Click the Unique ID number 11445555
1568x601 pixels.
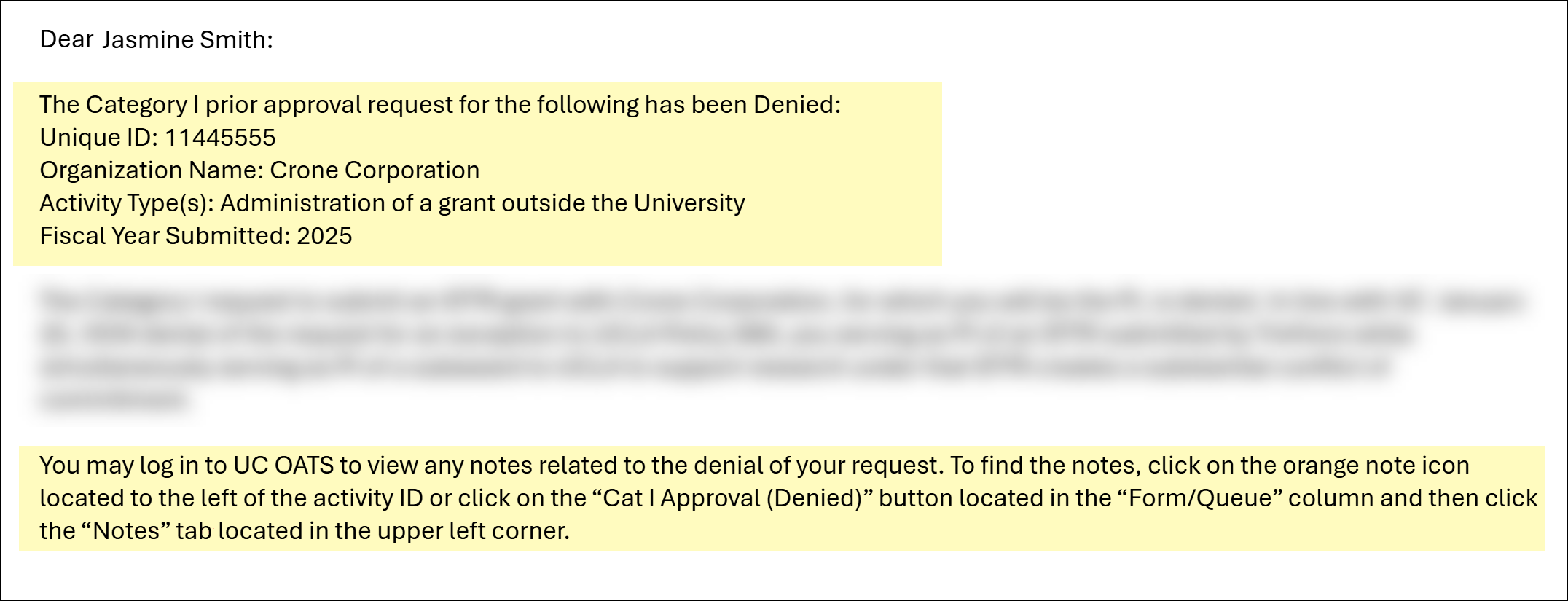click(220, 138)
